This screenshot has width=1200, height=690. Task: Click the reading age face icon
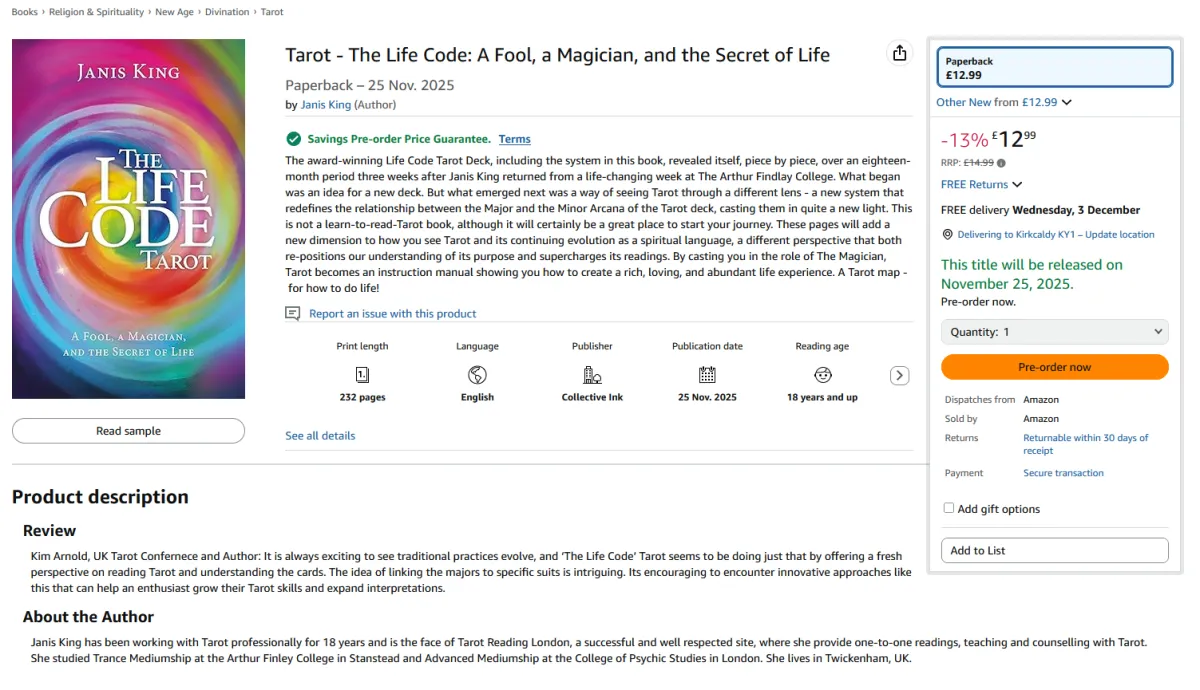(x=822, y=375)
